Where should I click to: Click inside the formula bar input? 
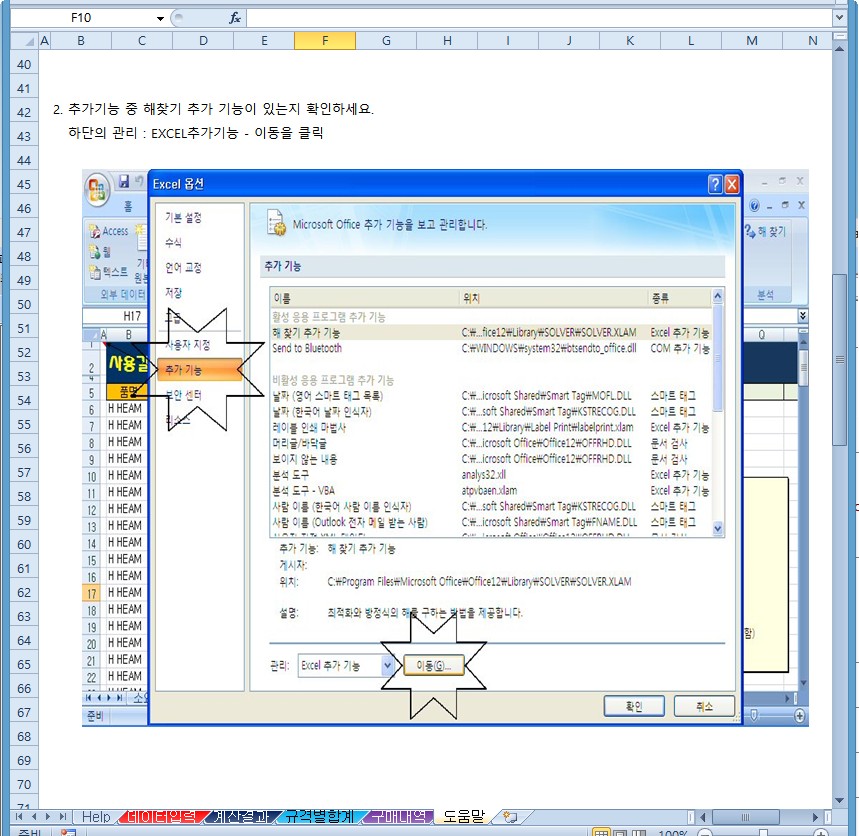540,18
